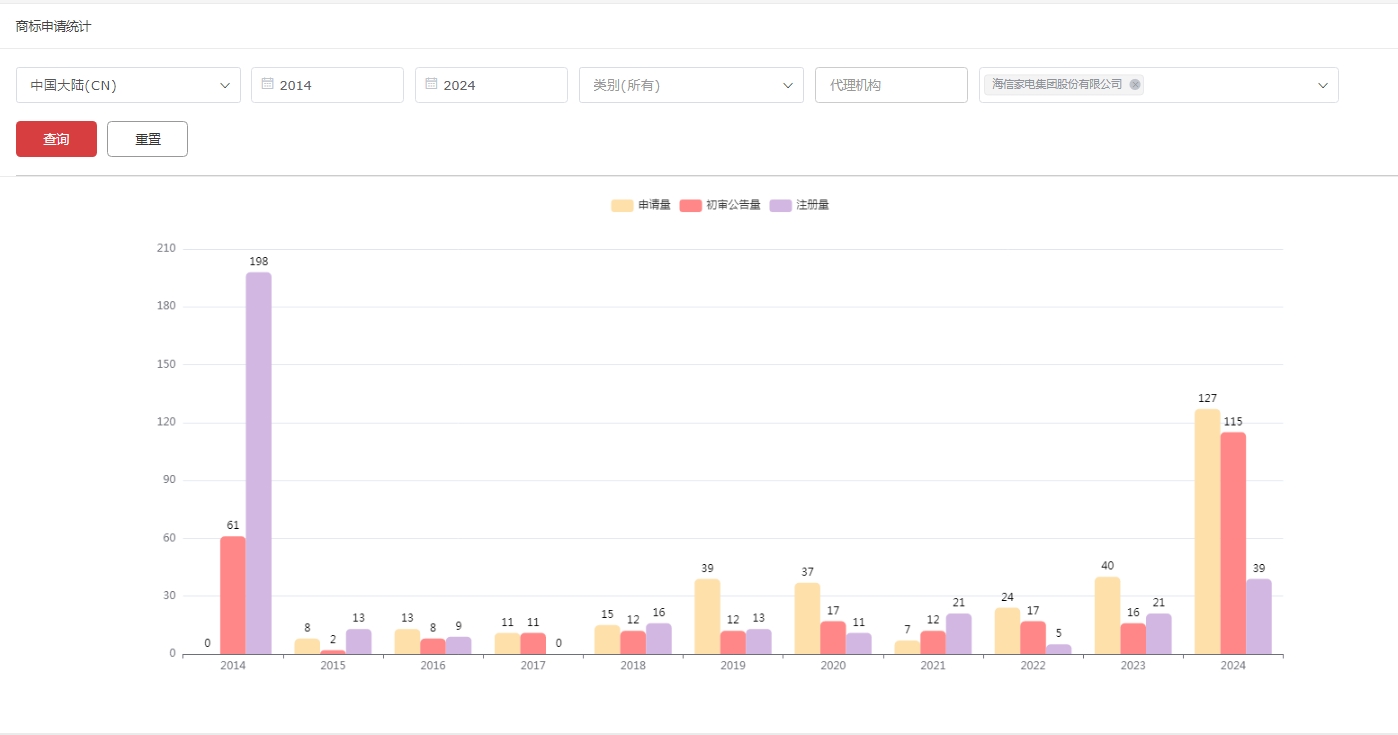Remove the 海信家电集团股份有限公司 tag
Image resolution: width=1398 pixels, height=735 pixels.
click(x=1135, y=85)
